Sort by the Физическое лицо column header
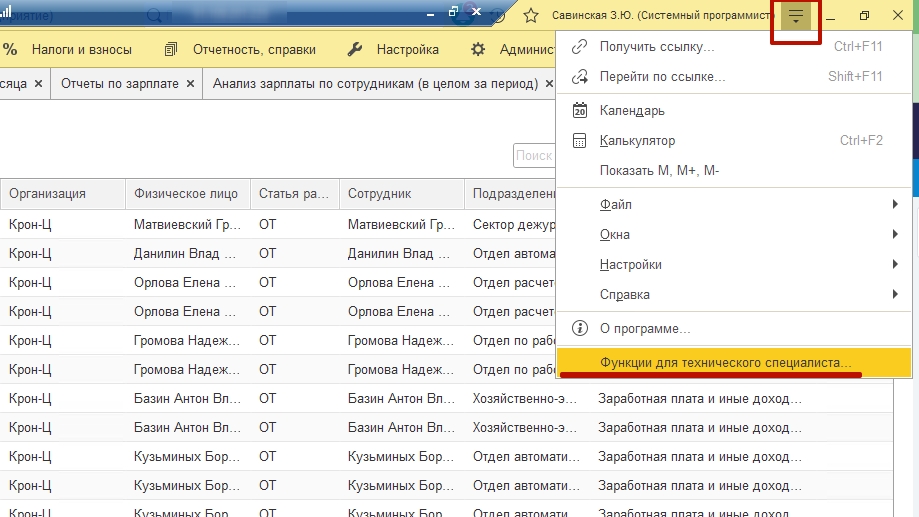This screenshot has width=919, height=517. pyautogui.click(x=186, y=194)
